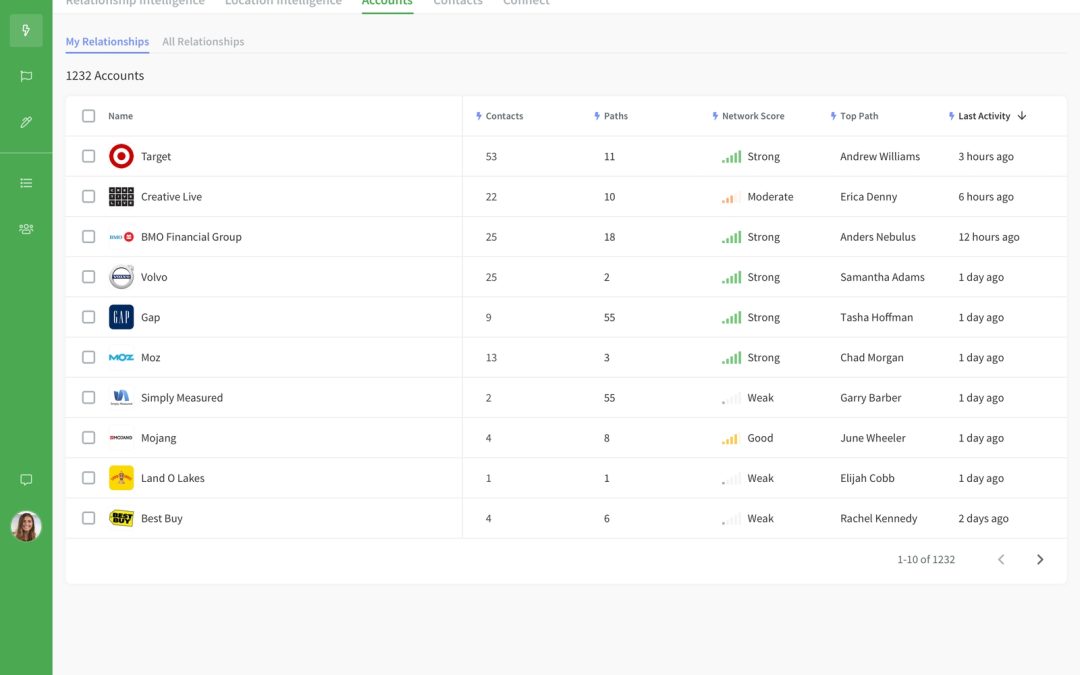1080x675 pixels.
Task: Click the Best Buy logo icon
Action: [121, 519]
